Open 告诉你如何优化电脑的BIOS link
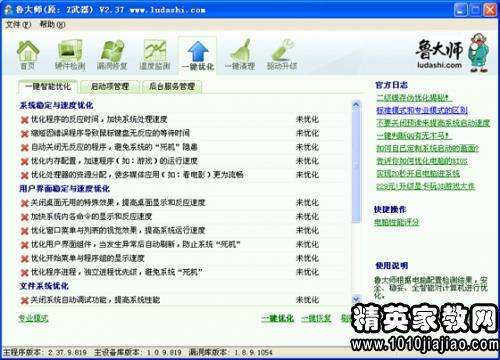Viewport: 500px width, 360px height. [422, 161]
